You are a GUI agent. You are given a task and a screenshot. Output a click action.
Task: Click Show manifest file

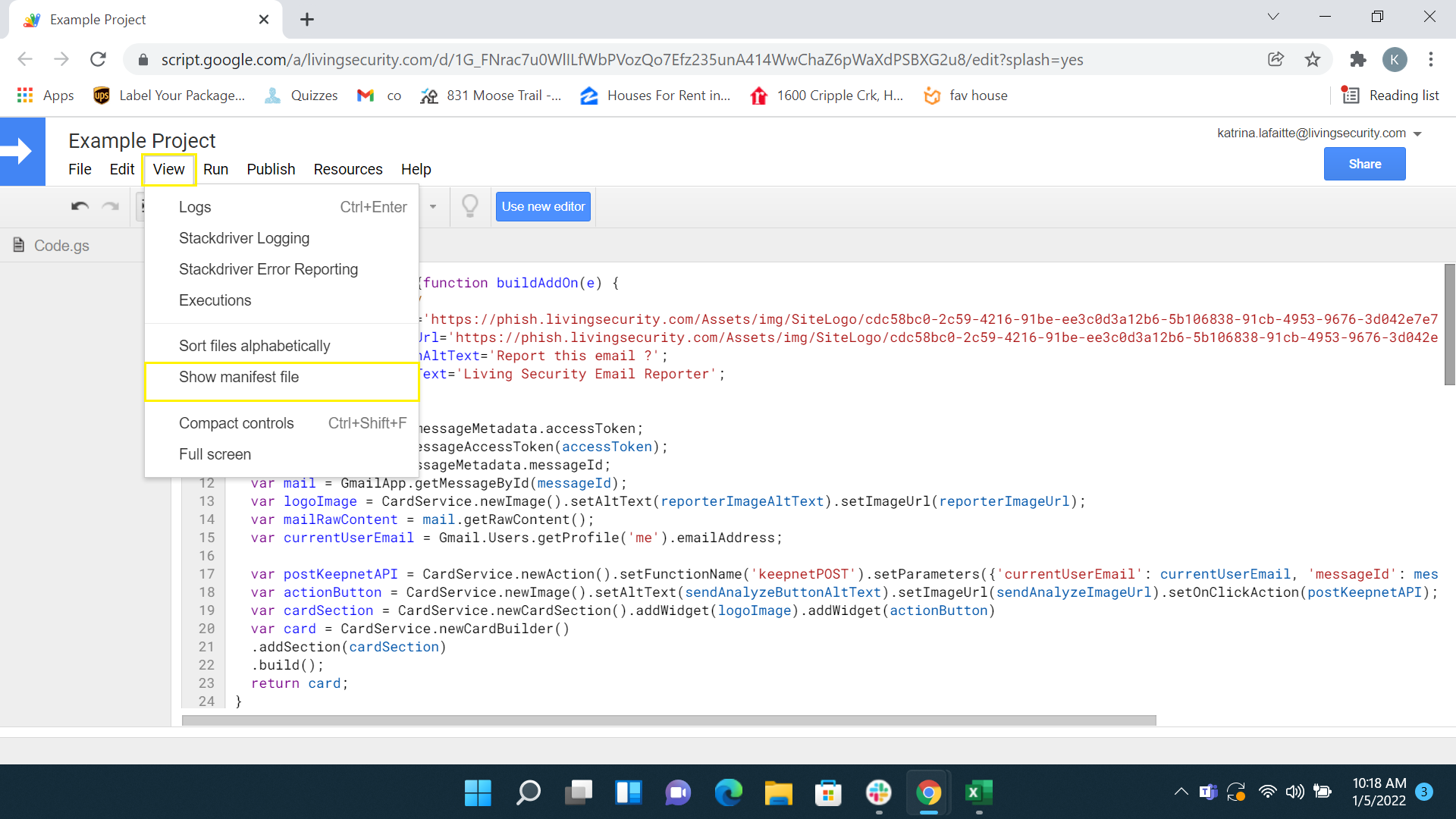pyautogui.click(x=281, y=377)
